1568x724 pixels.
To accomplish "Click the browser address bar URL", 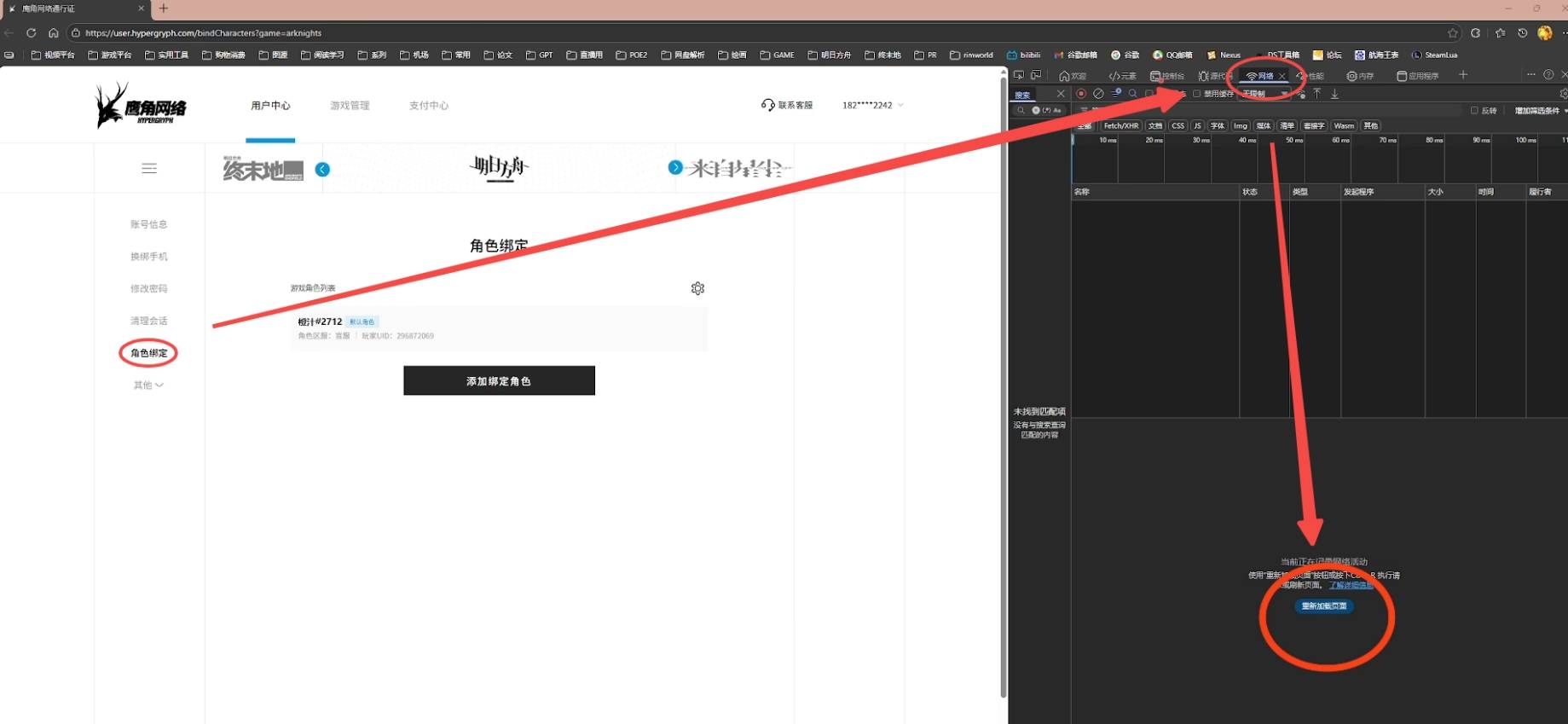I will 204,33.
